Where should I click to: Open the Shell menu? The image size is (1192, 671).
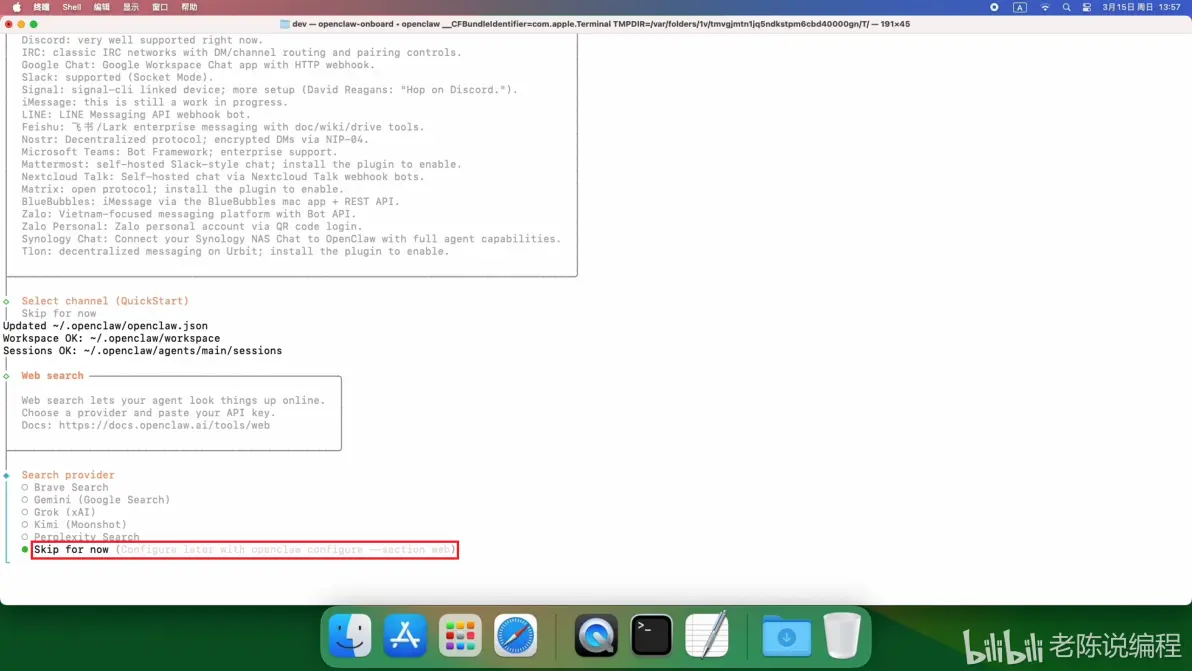click(71, 7)
